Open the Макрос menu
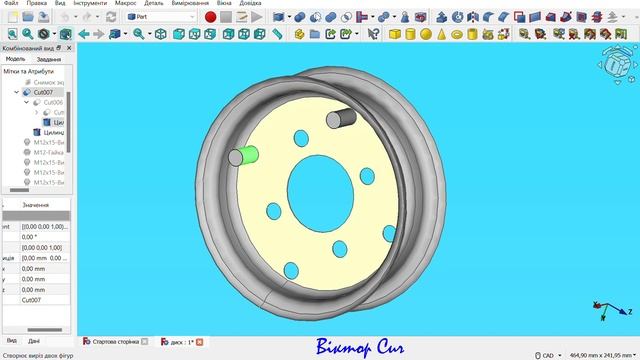Image resolution: width=640 pixels, height=360 pixels. coord(126,3)
